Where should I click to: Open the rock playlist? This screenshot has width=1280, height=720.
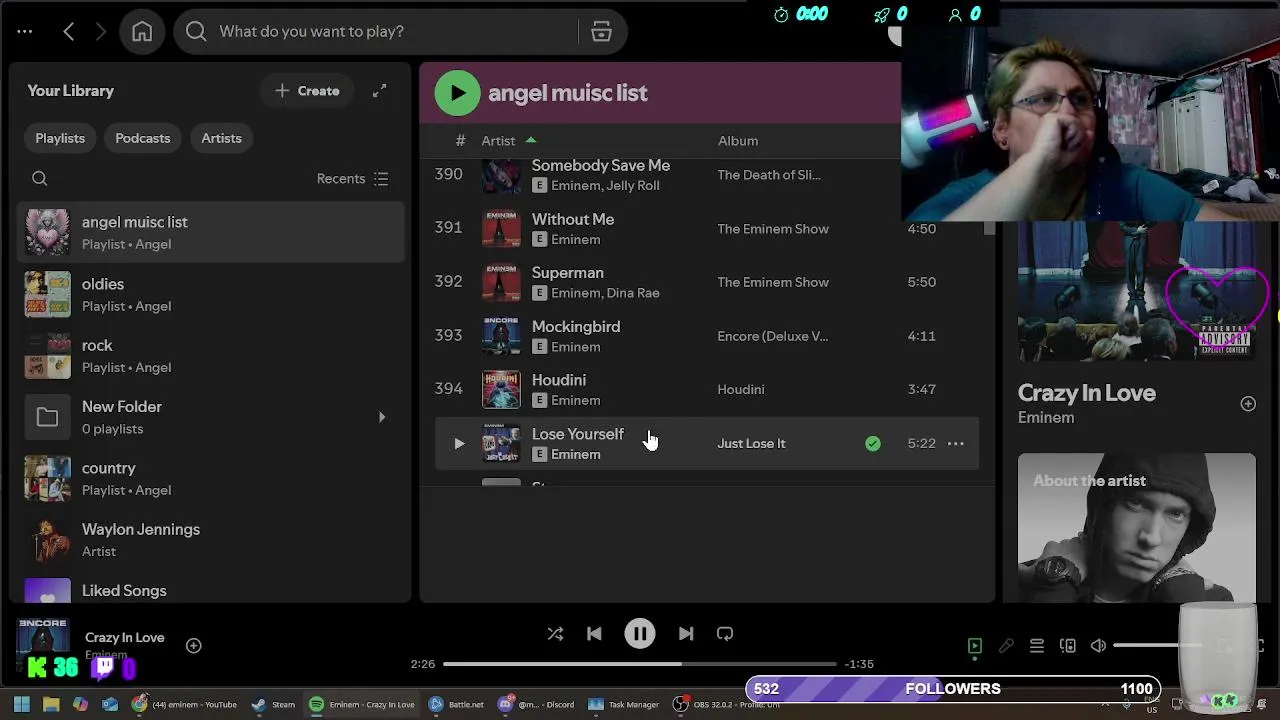[211, 355]
